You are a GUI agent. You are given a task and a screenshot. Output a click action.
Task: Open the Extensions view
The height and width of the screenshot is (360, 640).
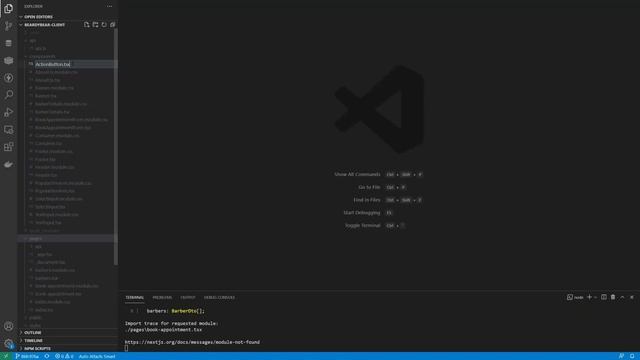[8, 147]
